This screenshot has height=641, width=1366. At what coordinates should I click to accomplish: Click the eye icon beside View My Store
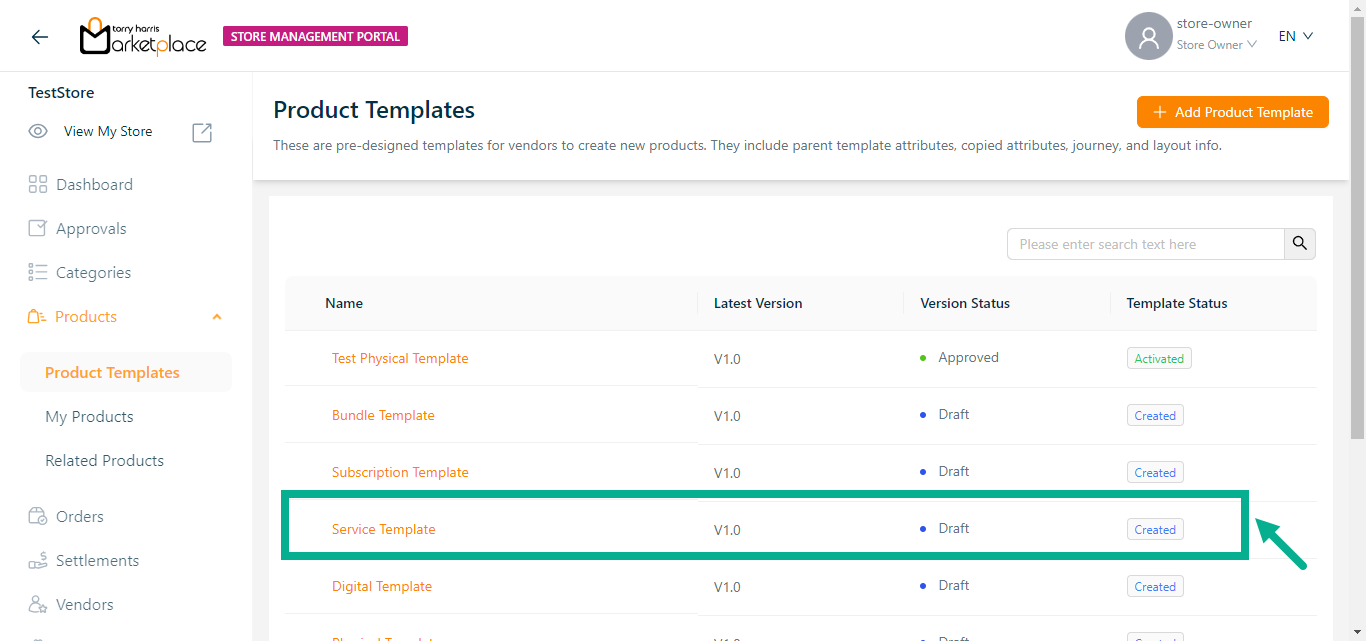click(x=38, y=131)
